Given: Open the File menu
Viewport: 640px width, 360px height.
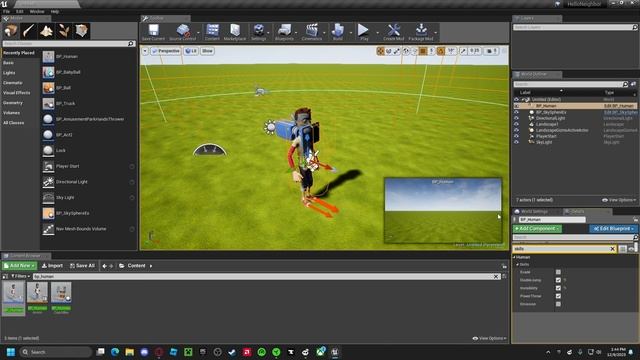Looking at the screenshot, I should point(7,11).
